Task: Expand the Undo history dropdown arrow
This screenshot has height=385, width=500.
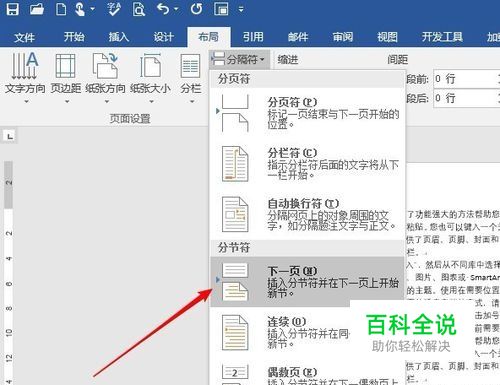Action: (176, 9)
